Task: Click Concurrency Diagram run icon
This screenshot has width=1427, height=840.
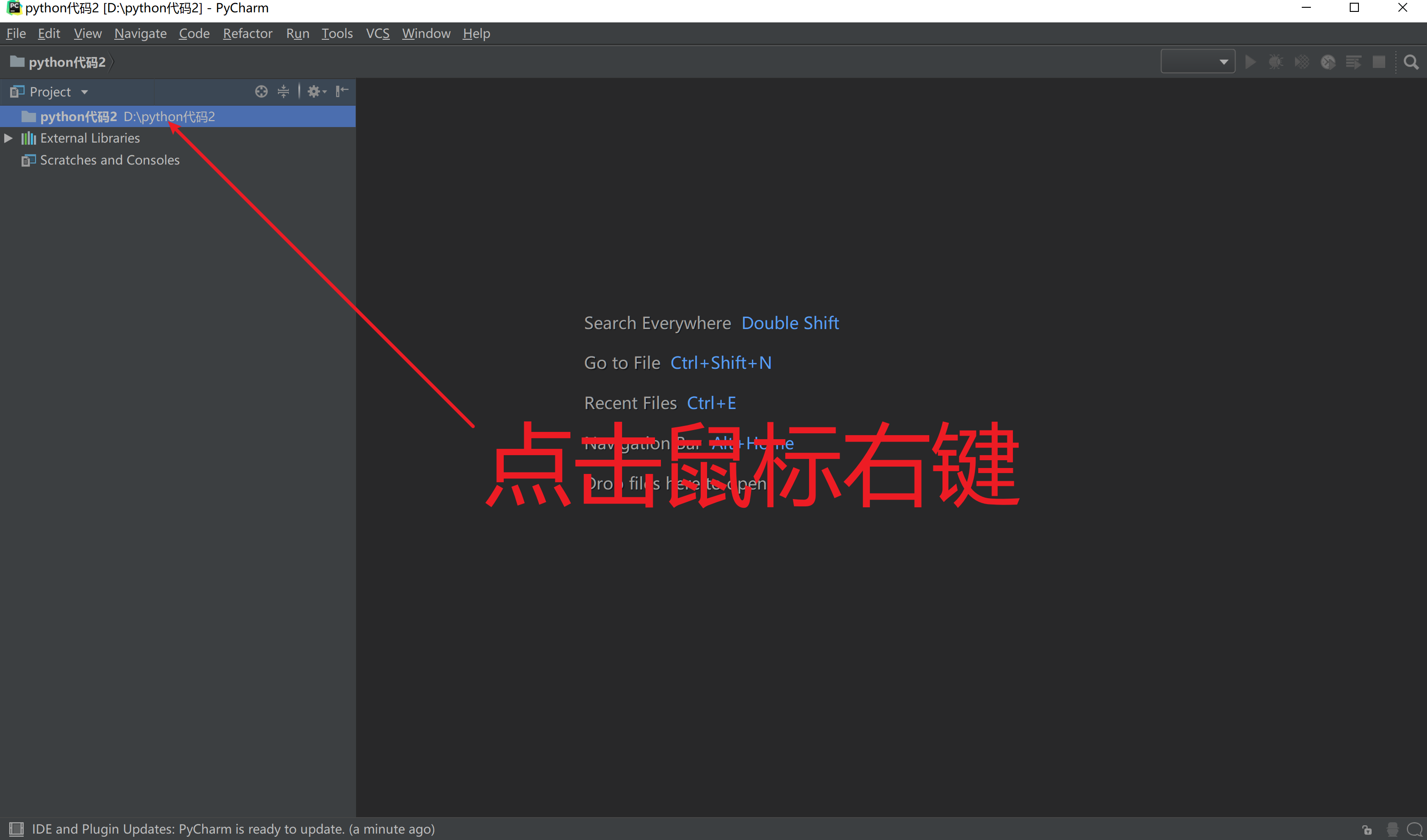Action: click(x=1354, y=62)
